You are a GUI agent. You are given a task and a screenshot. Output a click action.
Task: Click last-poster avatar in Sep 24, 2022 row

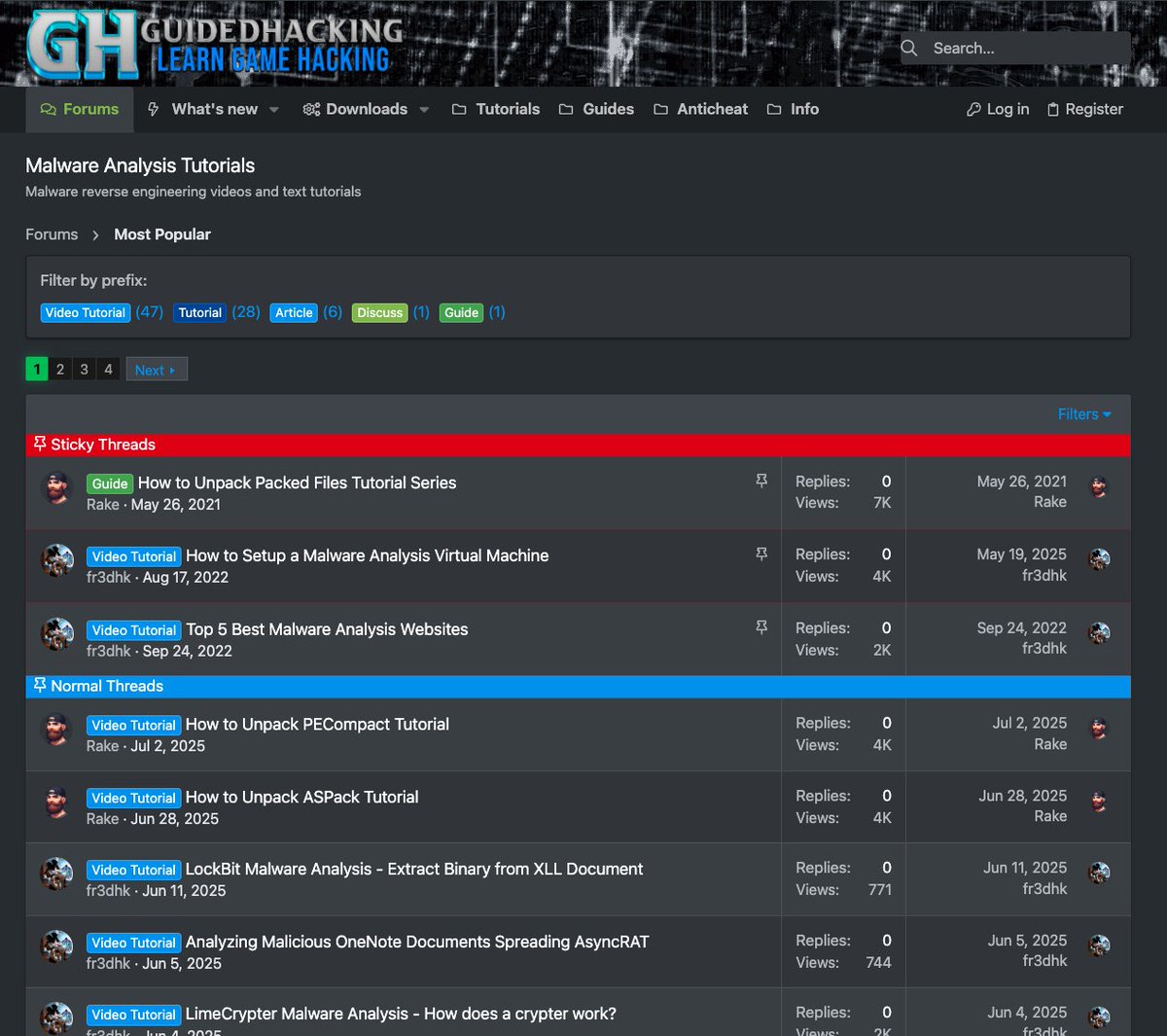(x=1099, y=633)
